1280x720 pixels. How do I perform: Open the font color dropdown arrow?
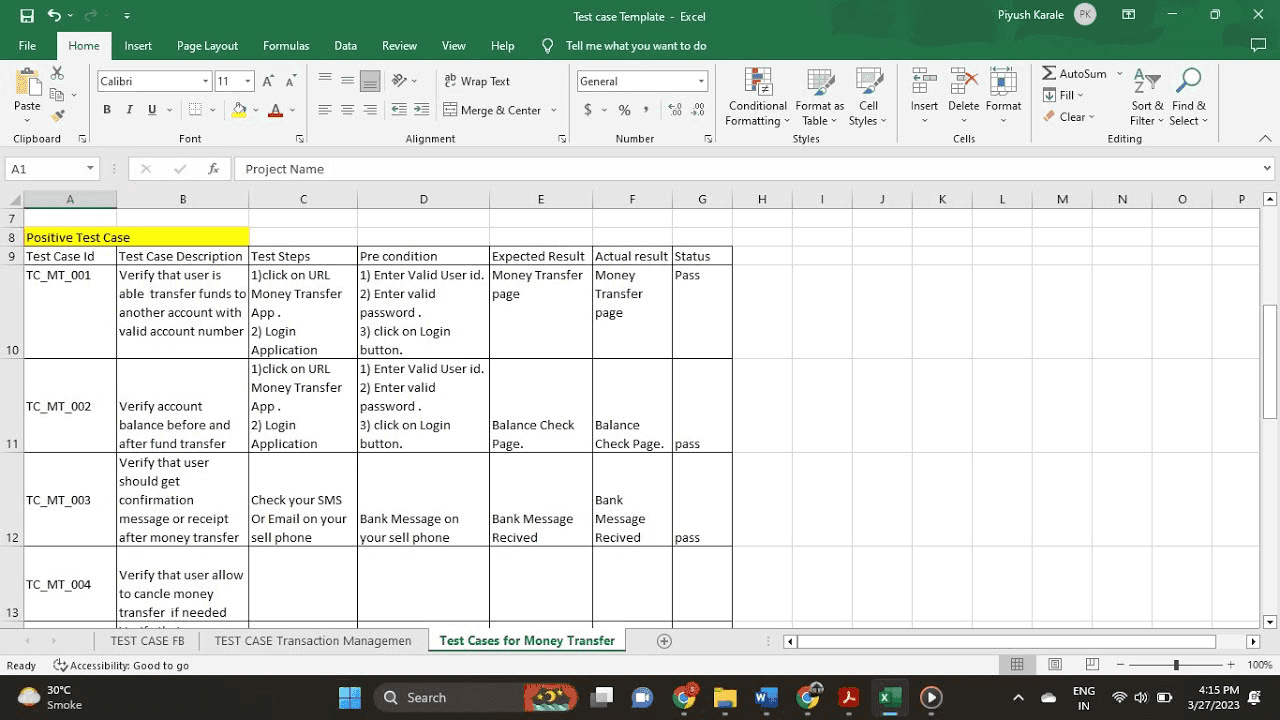tap(292, 111)
